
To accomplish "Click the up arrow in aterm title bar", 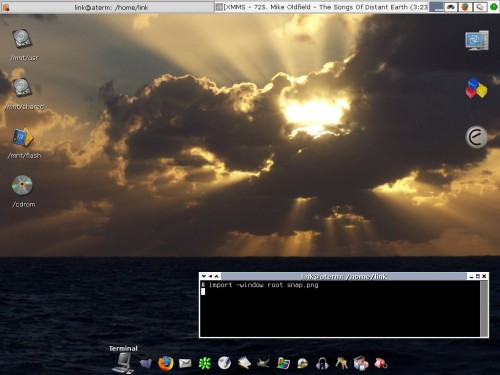I will [x=216, y=276].
